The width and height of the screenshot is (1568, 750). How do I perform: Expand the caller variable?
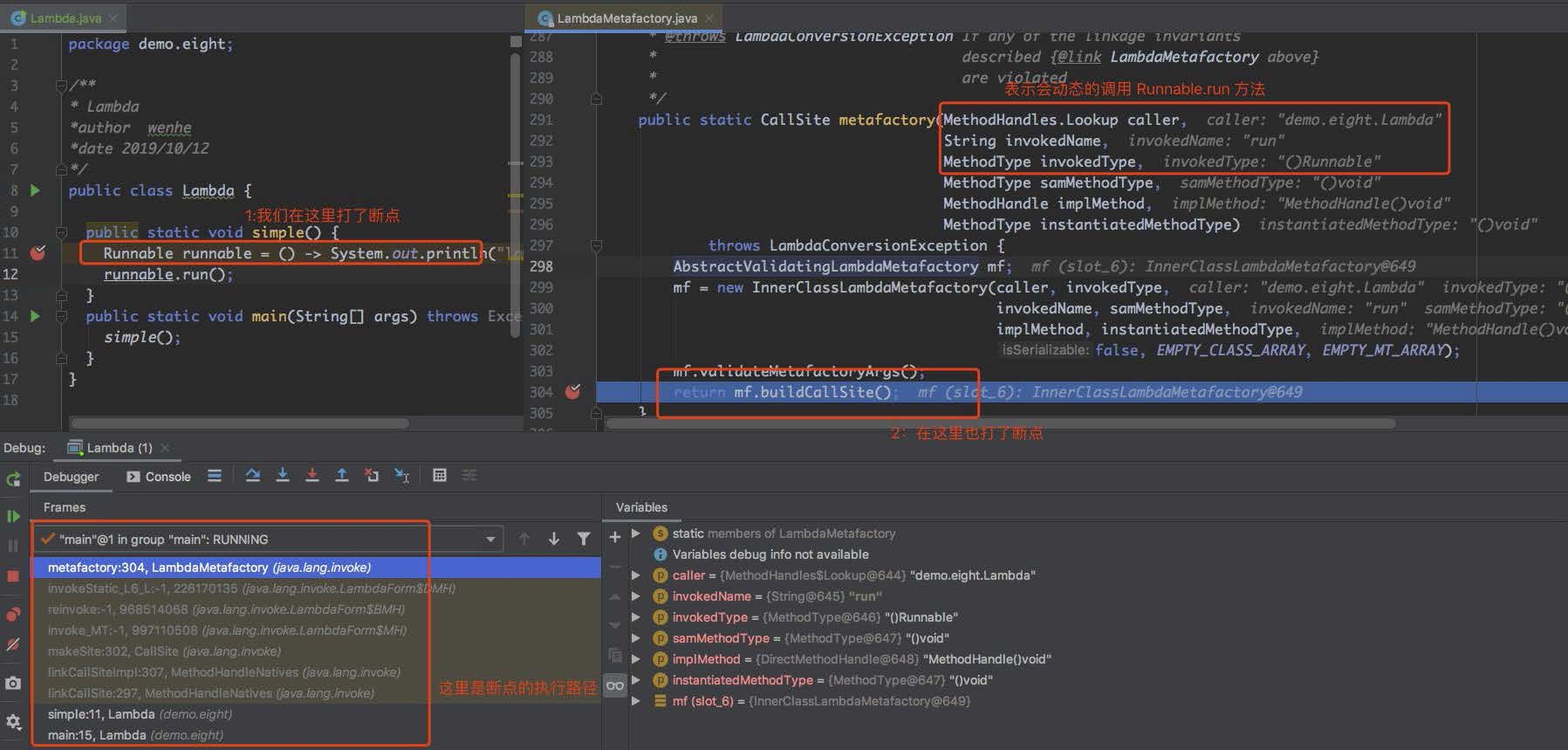(636, 575)
